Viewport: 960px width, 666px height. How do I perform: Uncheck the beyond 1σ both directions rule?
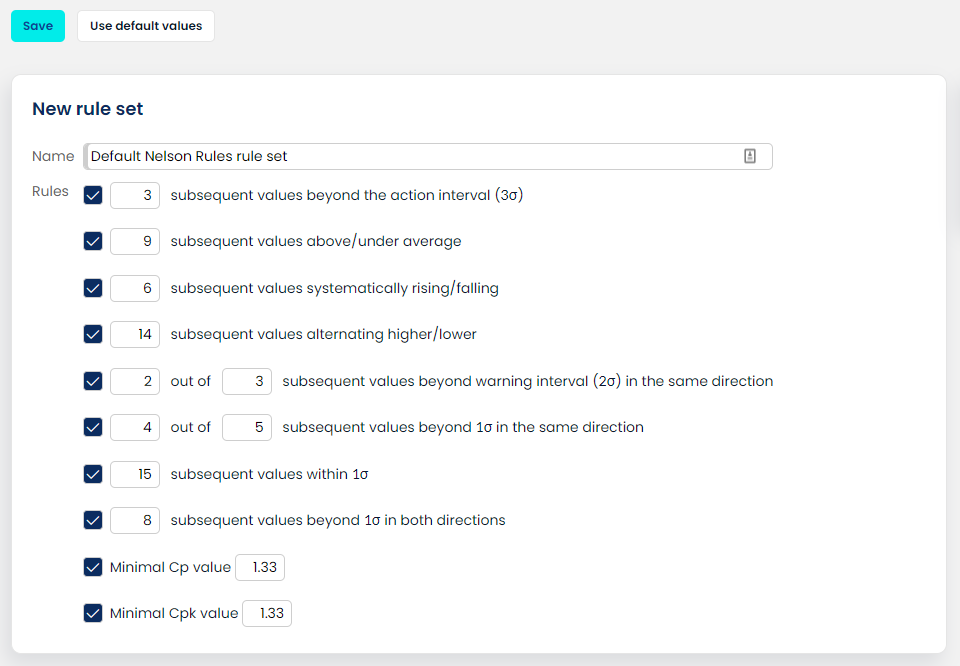(x=93, y=520)
